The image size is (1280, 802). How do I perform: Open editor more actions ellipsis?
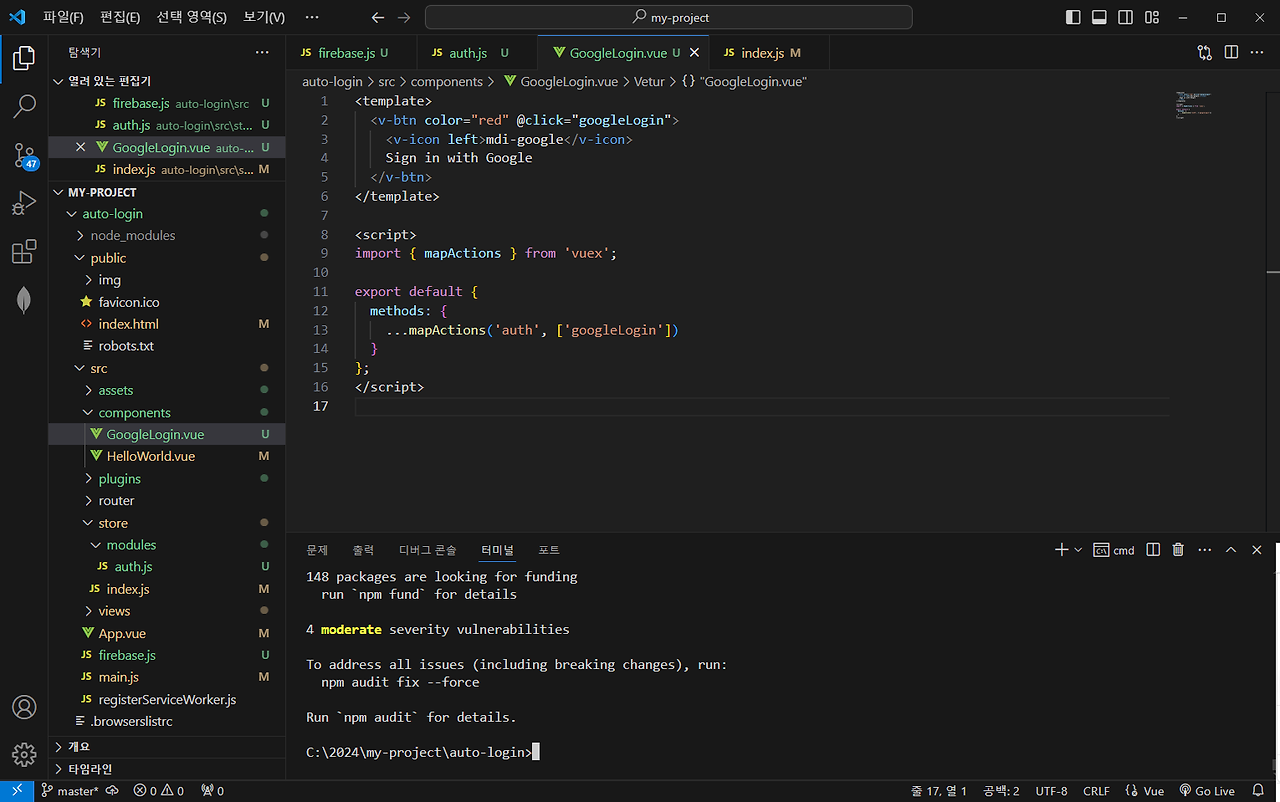coord(1257,52)
